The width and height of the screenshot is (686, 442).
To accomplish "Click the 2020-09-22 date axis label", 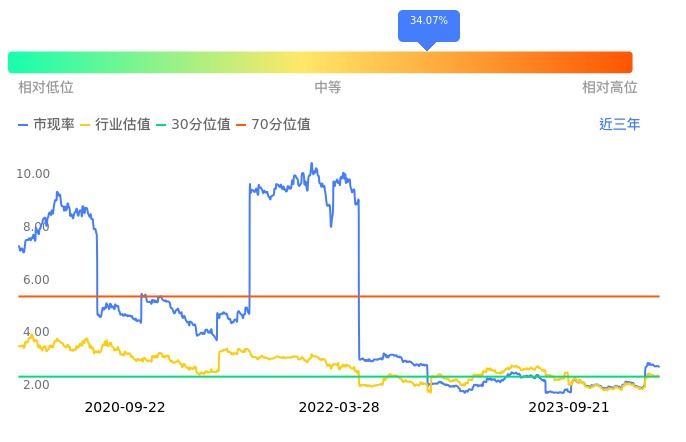I will click(125, 408).
